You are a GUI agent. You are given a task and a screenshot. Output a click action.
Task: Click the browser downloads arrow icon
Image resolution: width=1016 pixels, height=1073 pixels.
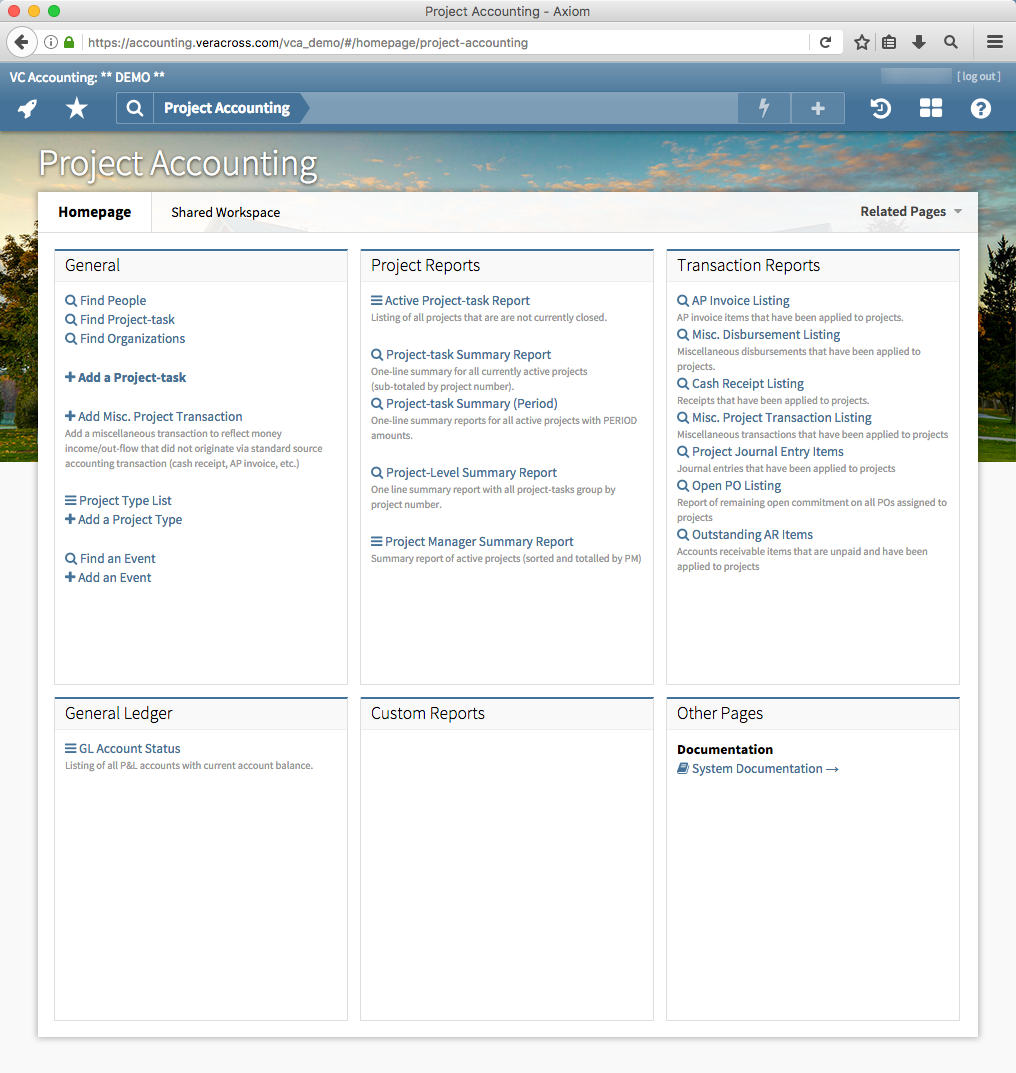coord(919,42)
